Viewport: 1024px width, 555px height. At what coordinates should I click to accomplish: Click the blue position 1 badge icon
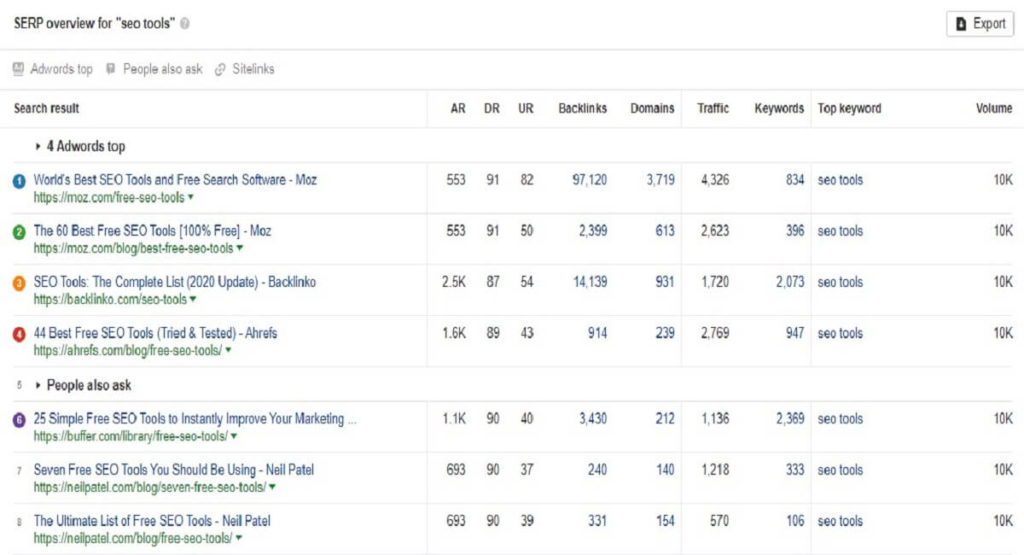point(19,181)
